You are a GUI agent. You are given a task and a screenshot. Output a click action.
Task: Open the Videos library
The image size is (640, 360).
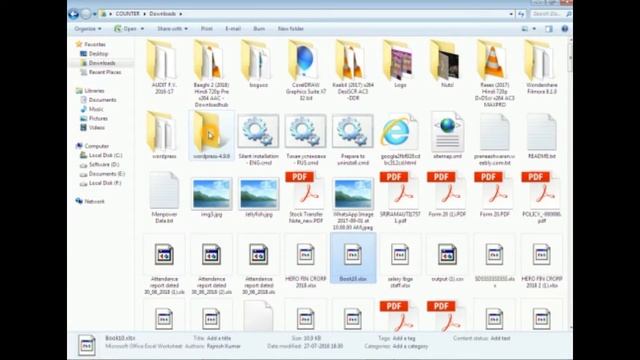coord(97,127)
